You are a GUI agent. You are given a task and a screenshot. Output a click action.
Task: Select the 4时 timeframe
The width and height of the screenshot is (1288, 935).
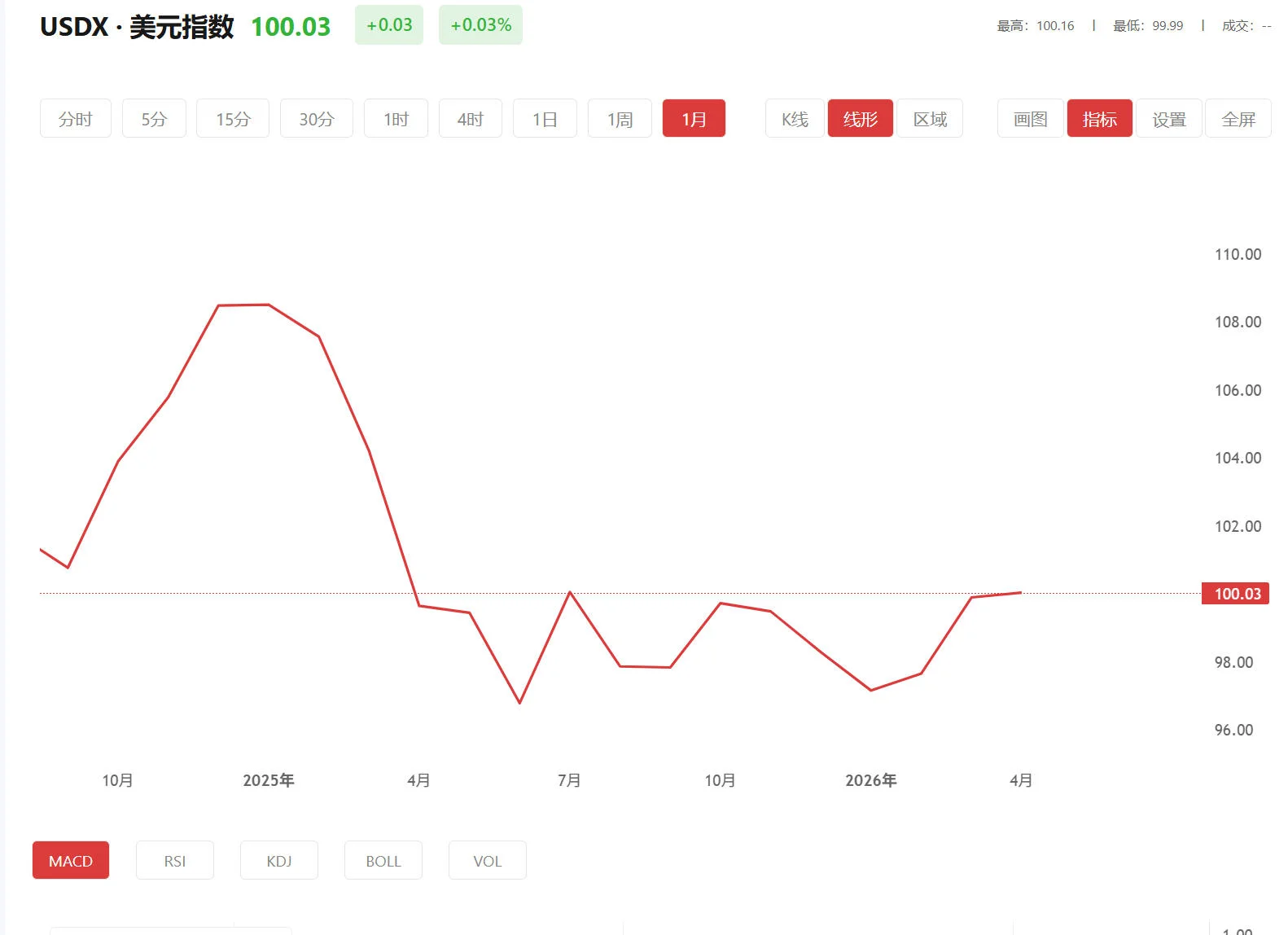coord(471,119)
